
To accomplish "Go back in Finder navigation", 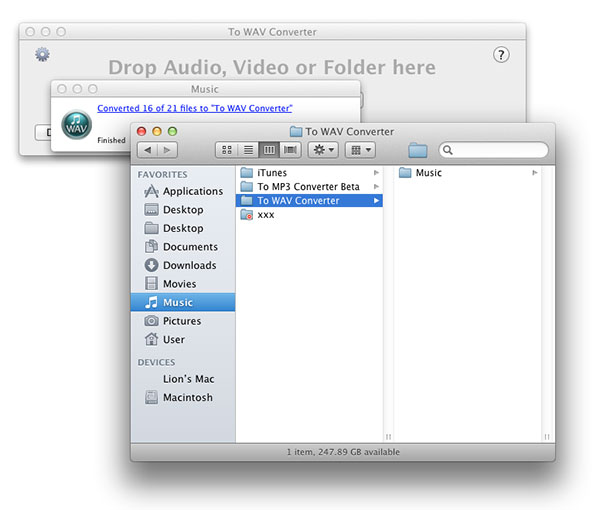I will tap(148, 150).
